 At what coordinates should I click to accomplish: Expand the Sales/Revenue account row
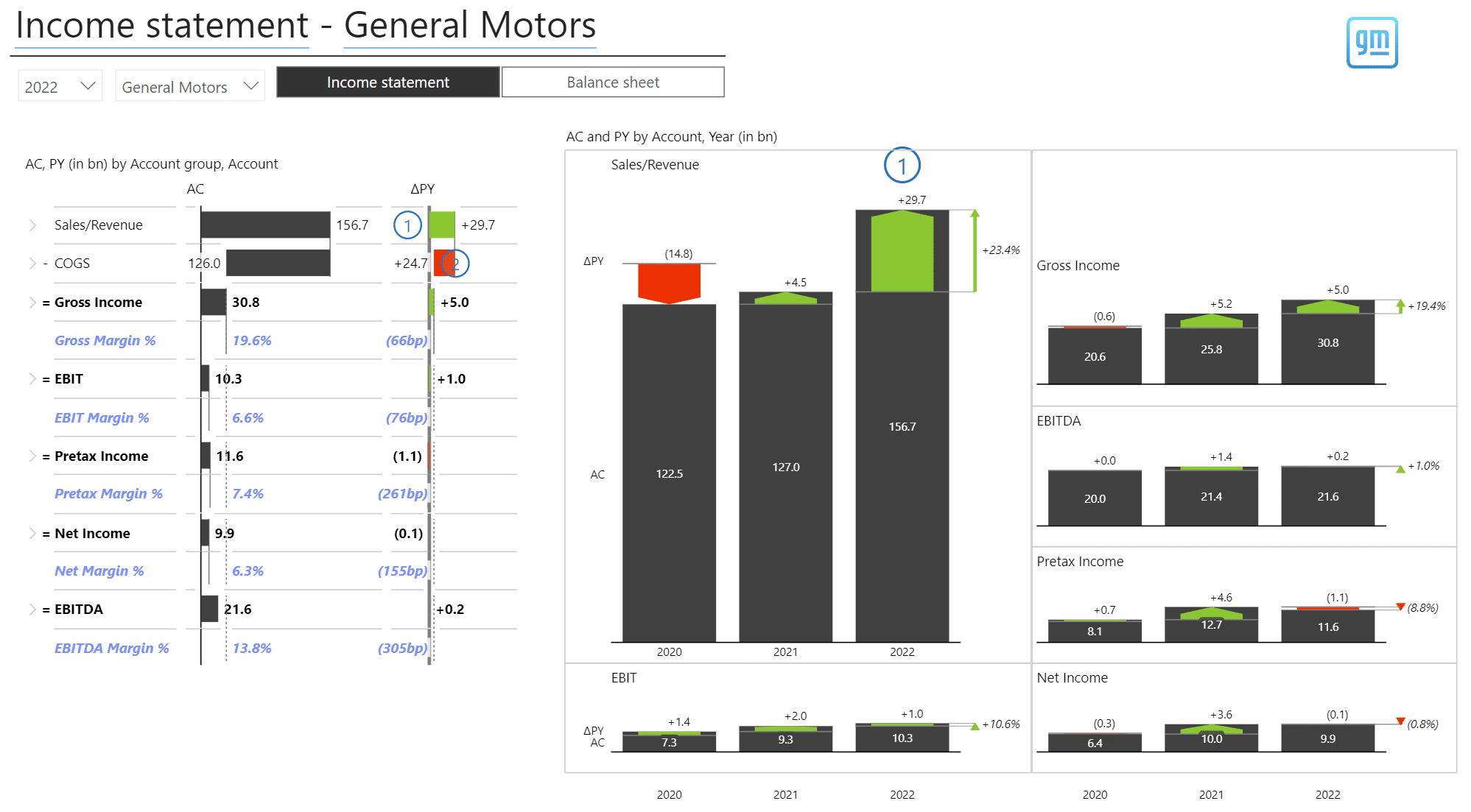[x=32, y=225]
